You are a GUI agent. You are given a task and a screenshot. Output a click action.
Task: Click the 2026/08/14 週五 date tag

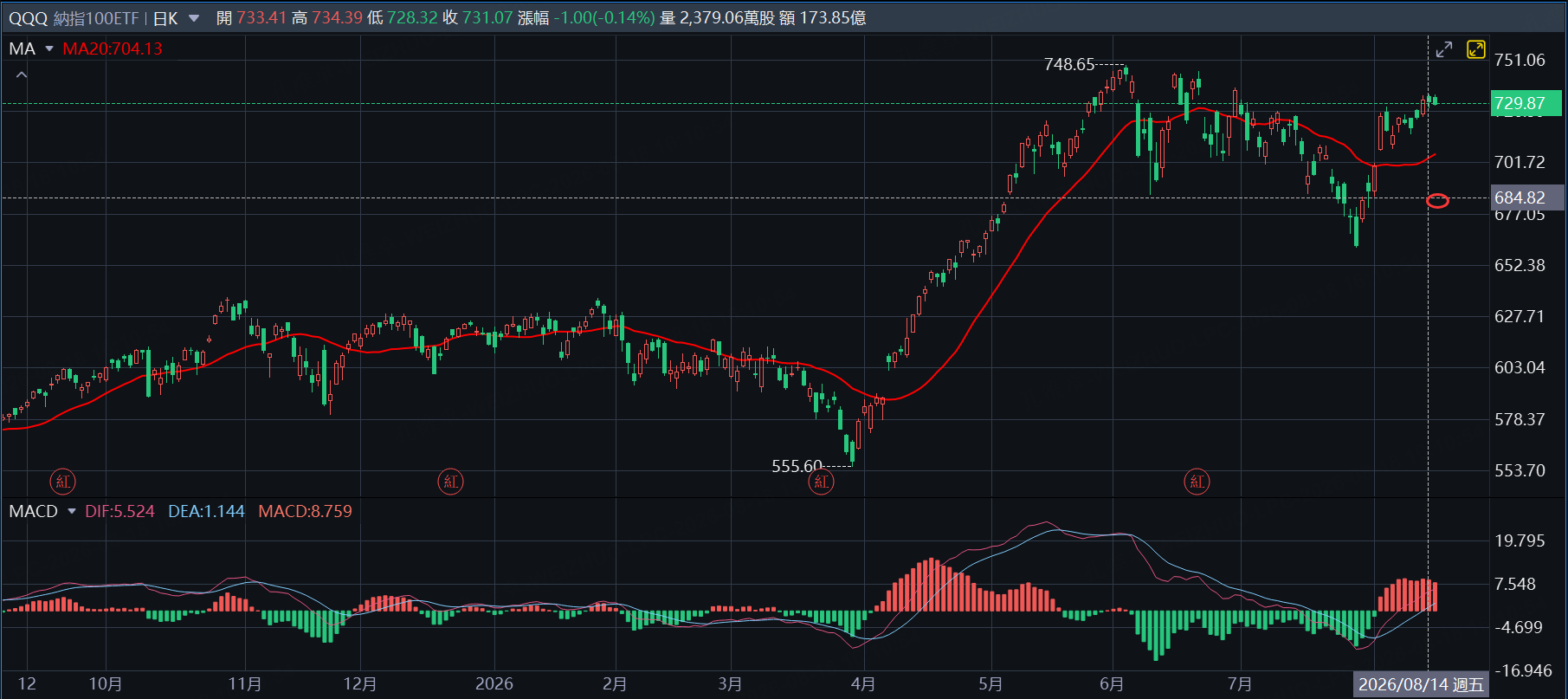click(x=1421, y=684)
